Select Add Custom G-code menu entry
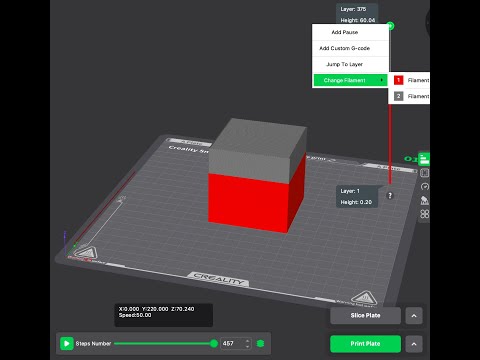This screenshot has width=480, height=360. click(350, 48)
